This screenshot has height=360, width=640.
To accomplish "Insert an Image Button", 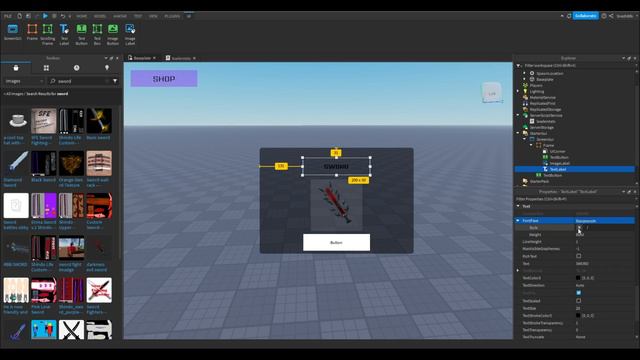I will pos(113,34).
